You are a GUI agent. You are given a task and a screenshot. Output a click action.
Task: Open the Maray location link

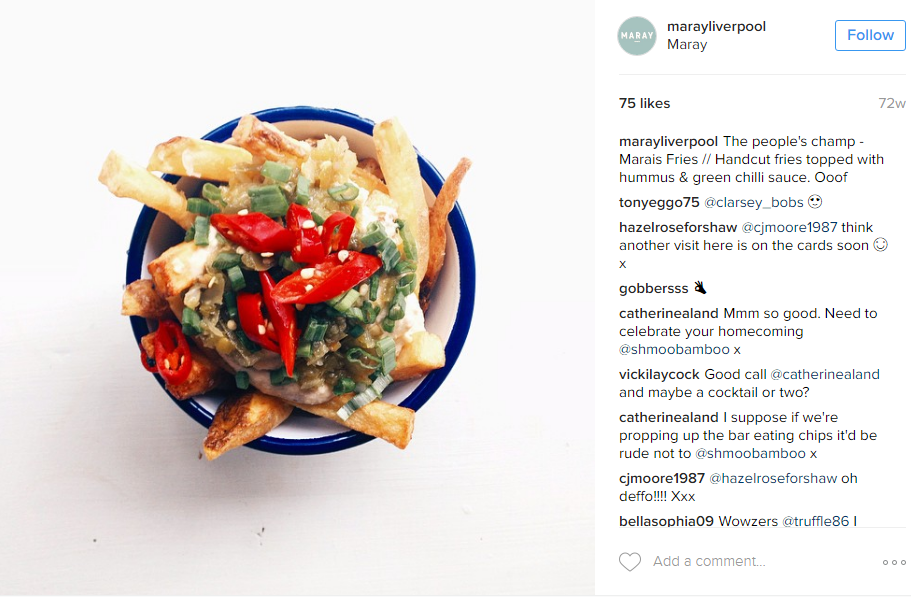tap(687, 45)
